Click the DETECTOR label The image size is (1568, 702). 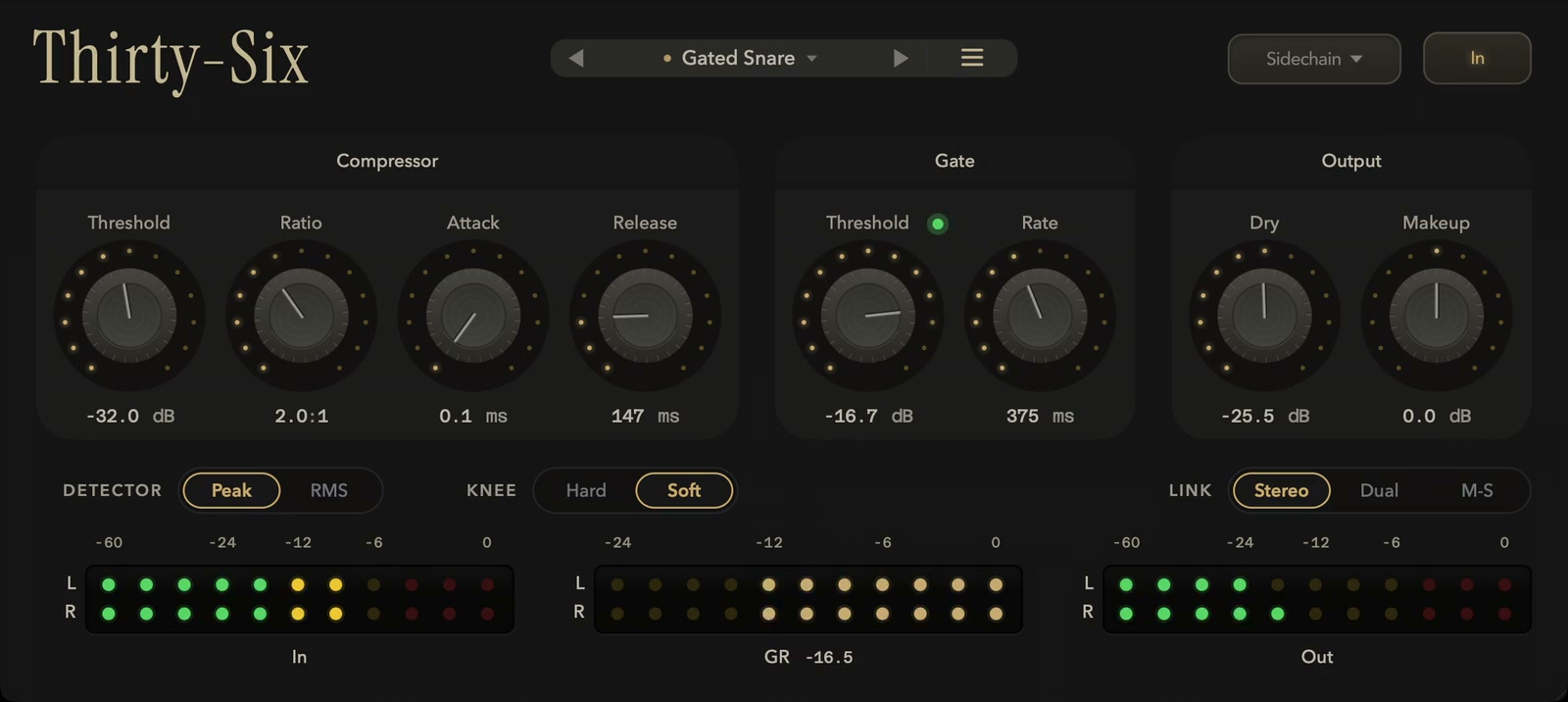[113, 490]
